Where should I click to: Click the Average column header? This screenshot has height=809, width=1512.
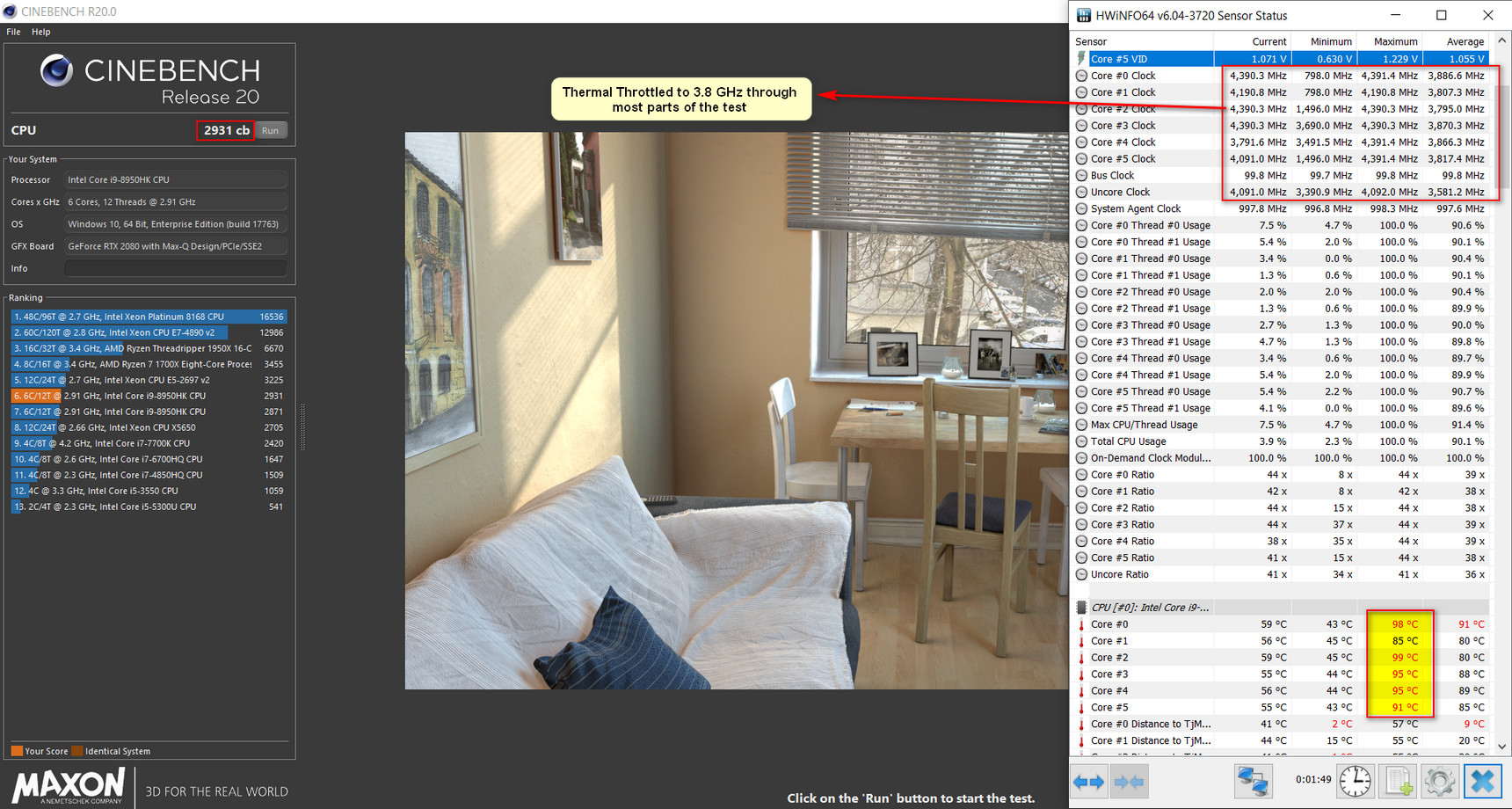pos(1456,41)
